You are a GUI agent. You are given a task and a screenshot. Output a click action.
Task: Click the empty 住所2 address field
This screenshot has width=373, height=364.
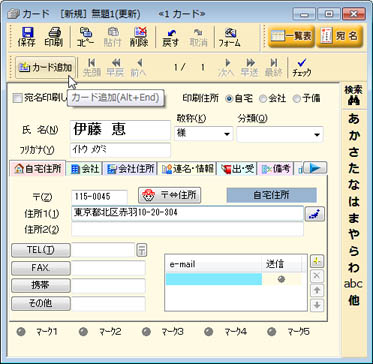187,229
